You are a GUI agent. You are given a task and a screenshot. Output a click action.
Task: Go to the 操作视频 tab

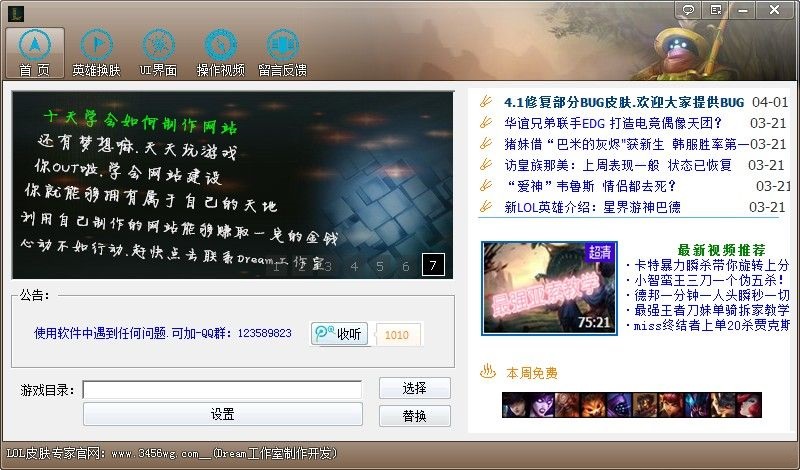220,53
